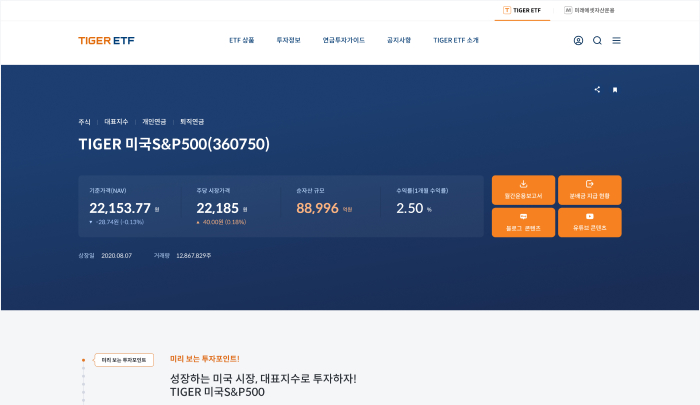Click the orange heading 미리 보는 투자포인트!
Screen dimensions: 700x405
tap(205, 359)
